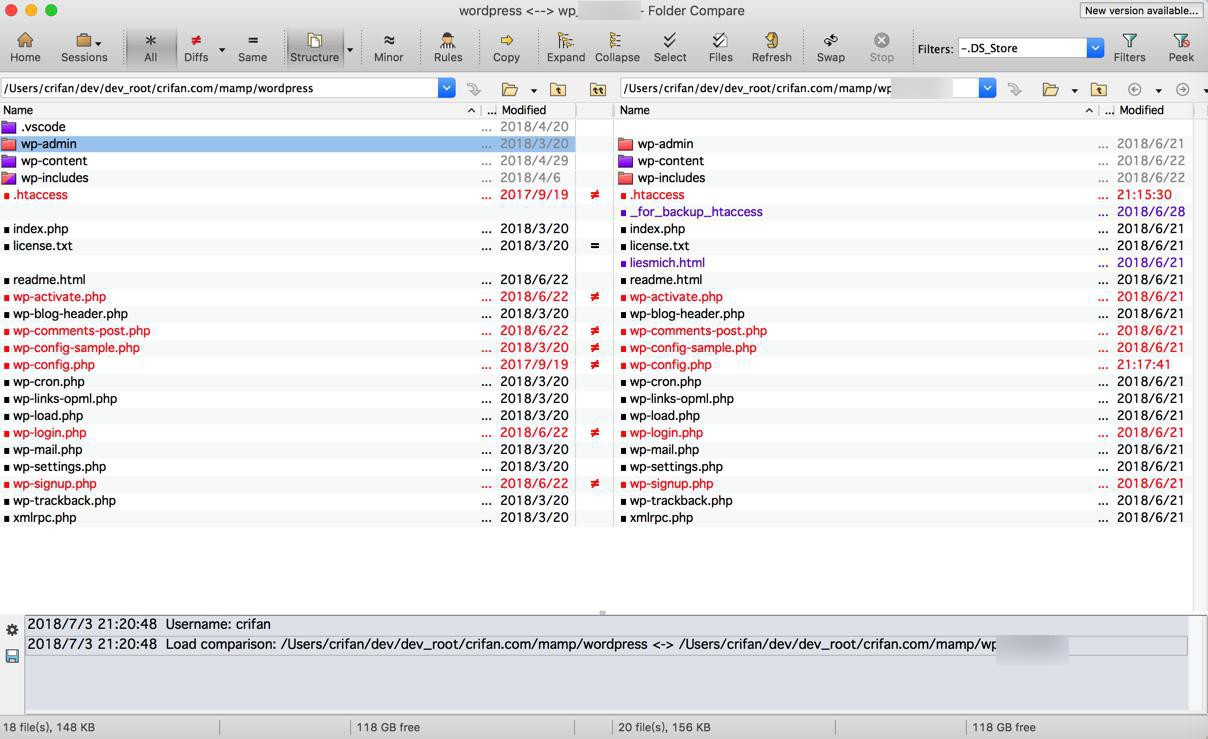
Task: Collapse all folders with Collapse
Action: [x=617, y=47]
